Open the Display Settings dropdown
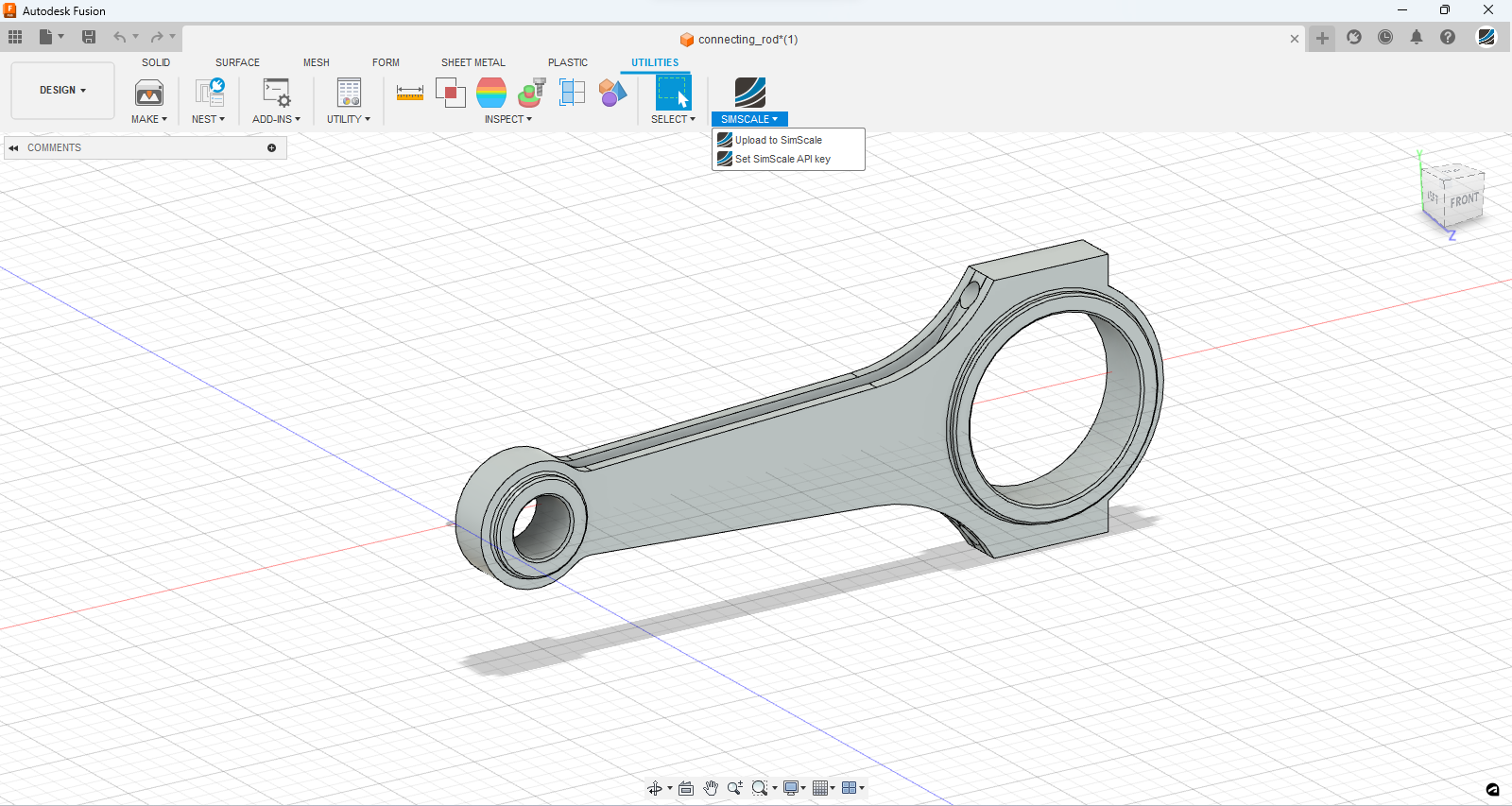 tap(794, 788)
